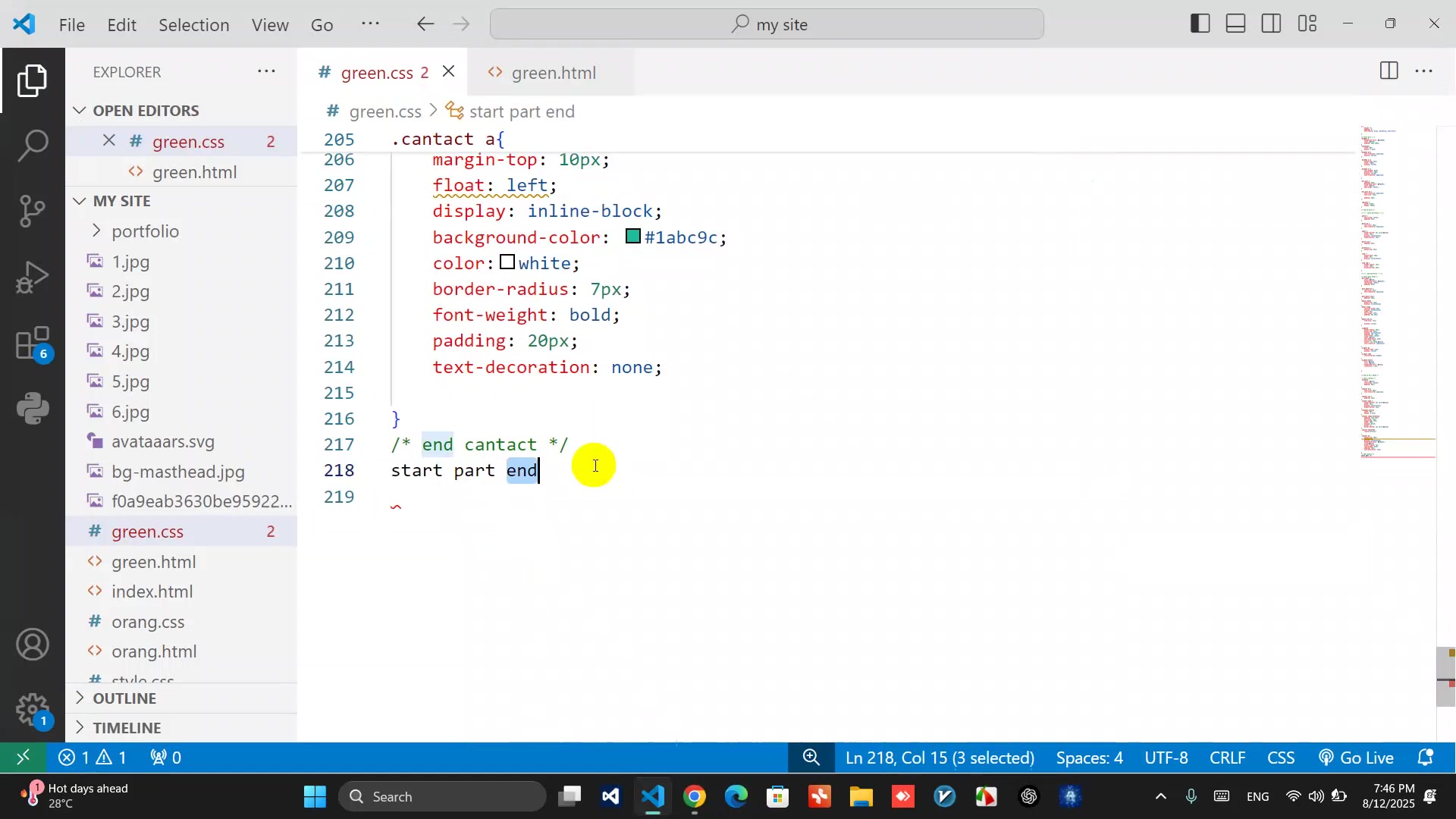Click the Spaces: 4 indentation setting
1456x819 pixels.
(x=1089, y=758)
